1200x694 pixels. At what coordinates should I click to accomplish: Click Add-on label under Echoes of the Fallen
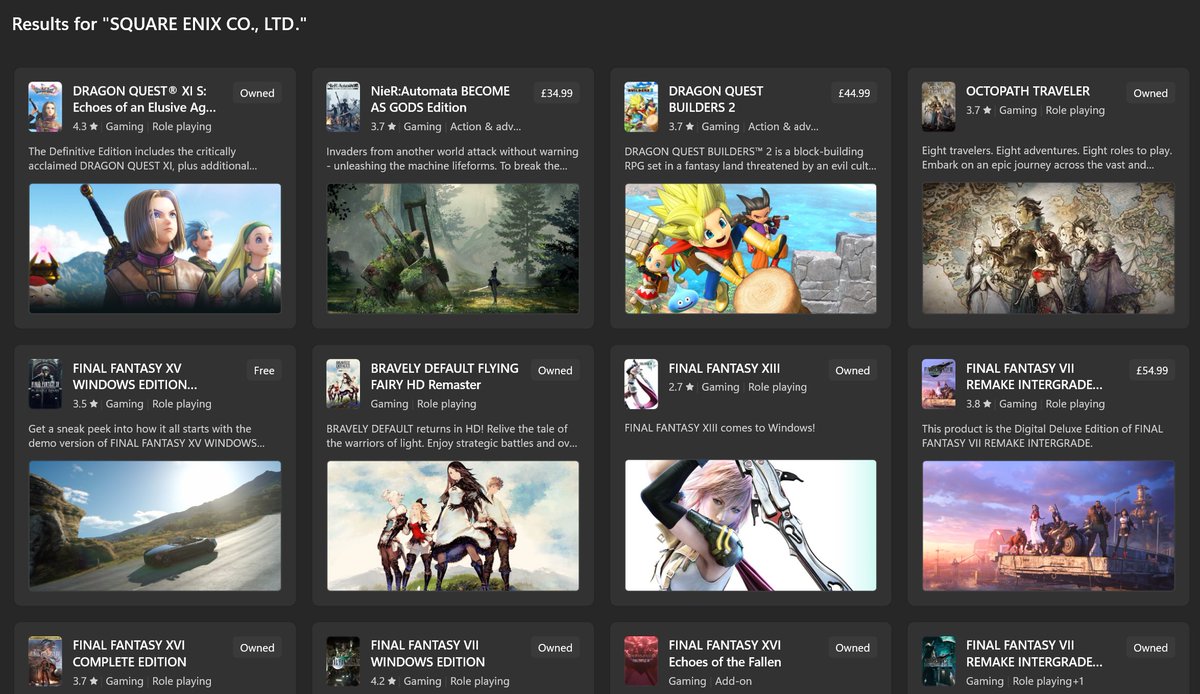733,681
